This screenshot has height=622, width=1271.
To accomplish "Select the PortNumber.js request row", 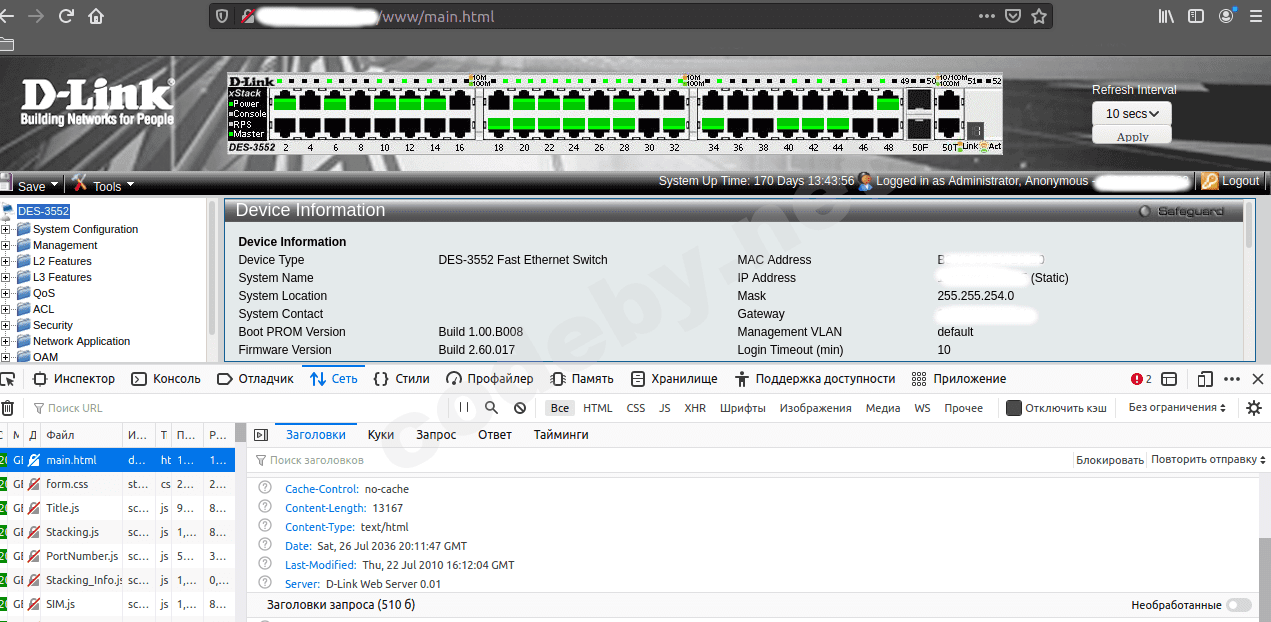I will click(117, 556).
